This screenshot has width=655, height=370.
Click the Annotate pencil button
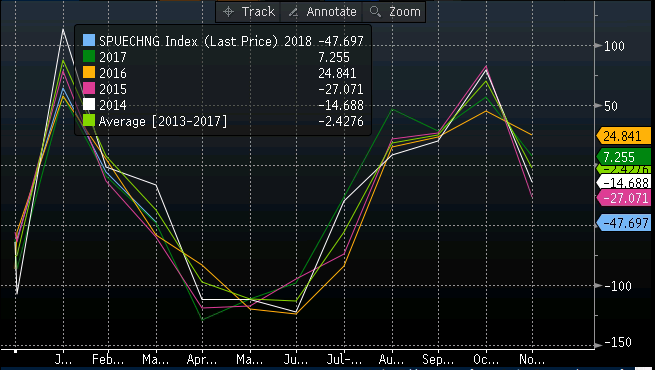point(322,12)
